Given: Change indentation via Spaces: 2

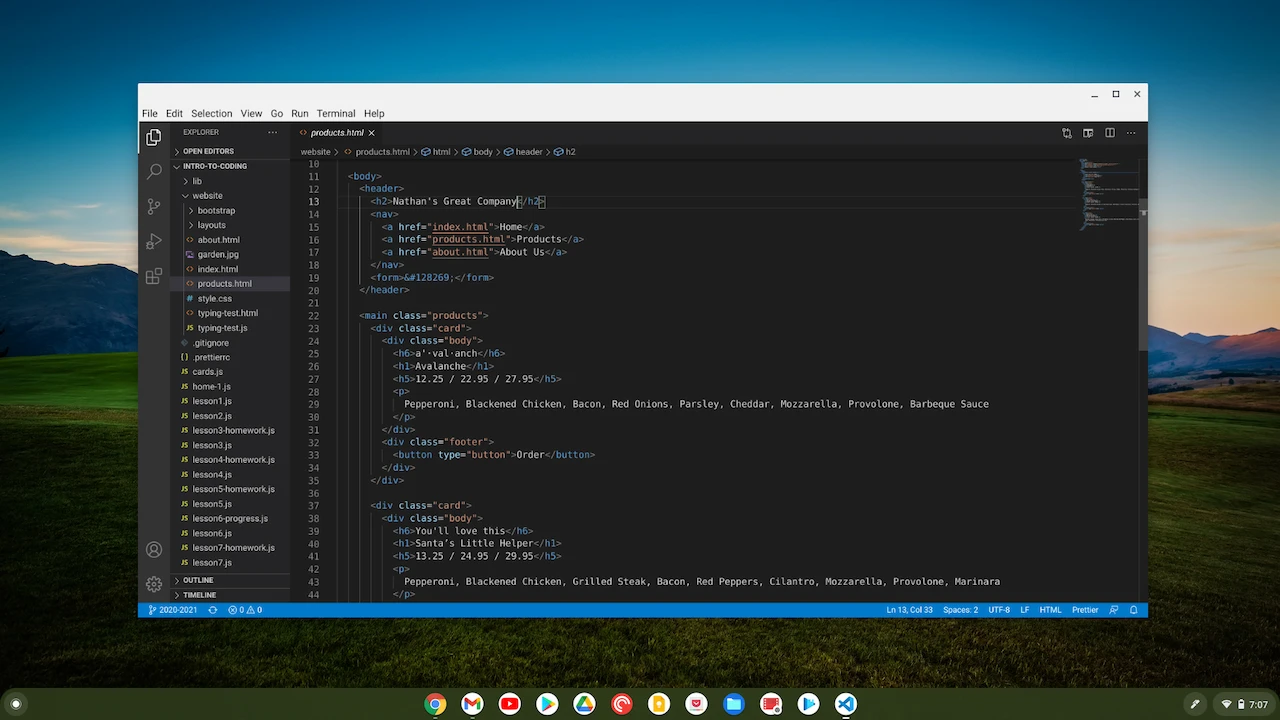Looking at the screenshot, I should click(961, 610).
